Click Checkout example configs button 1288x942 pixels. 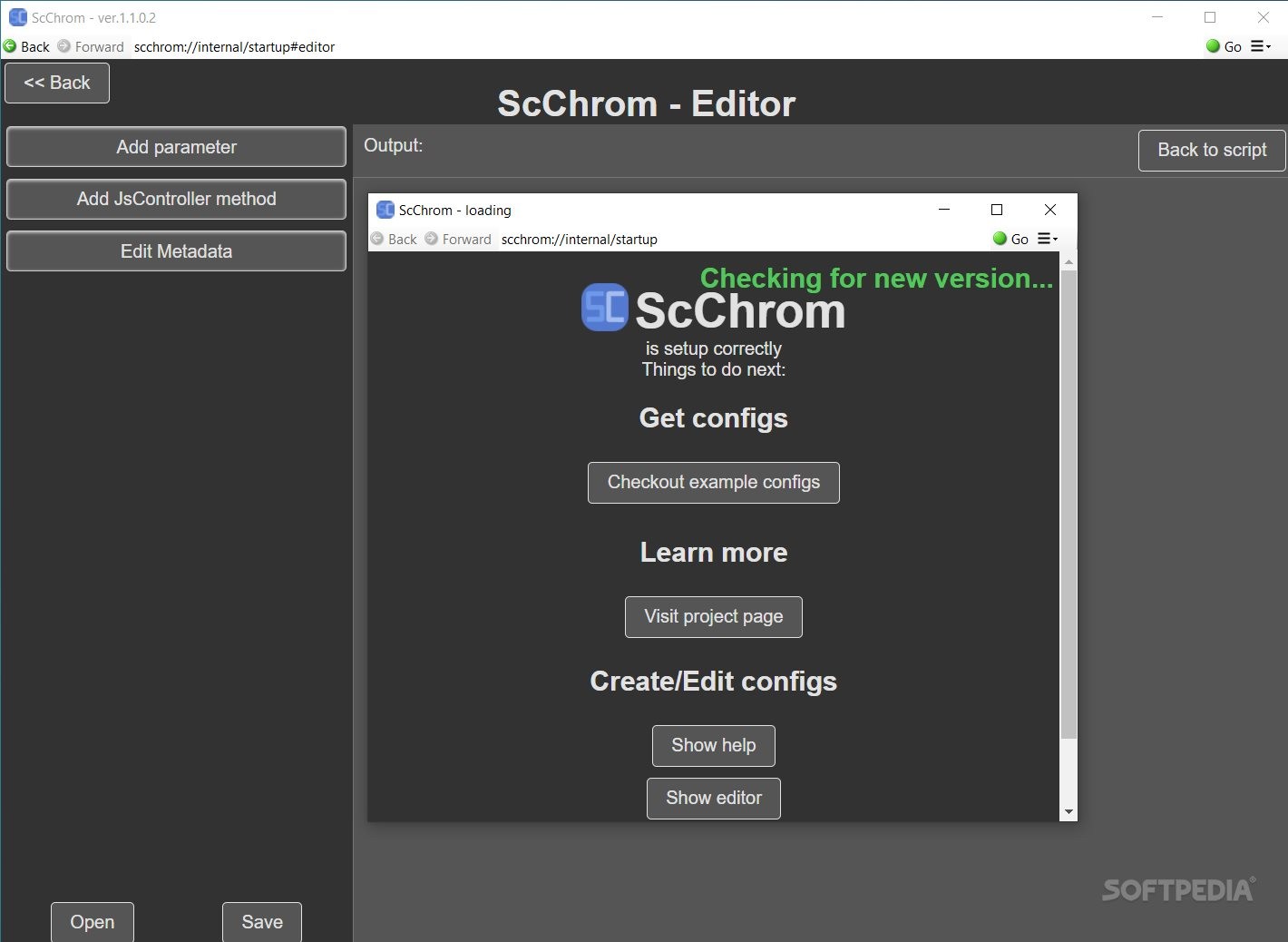coord(714,483)
